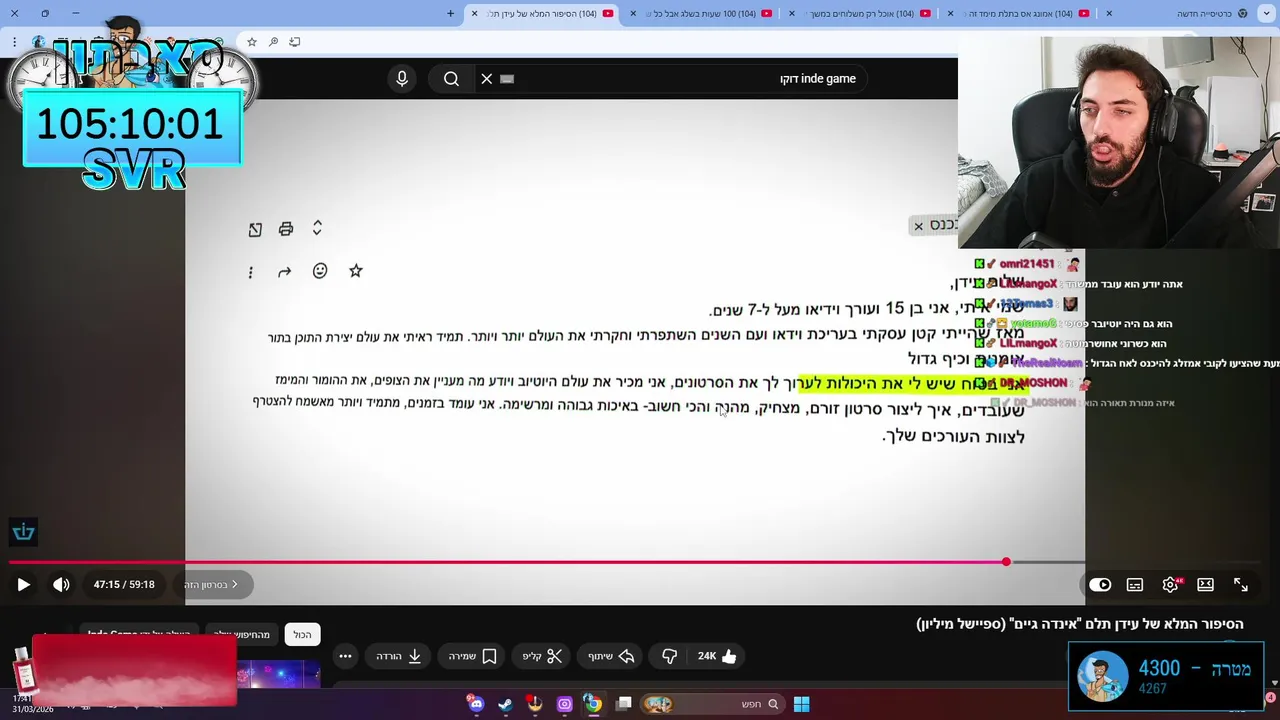The height and width of the screenshot is (720, 1280).
Task: Open the player settings gear
Action: click(x=1170, y=585)
